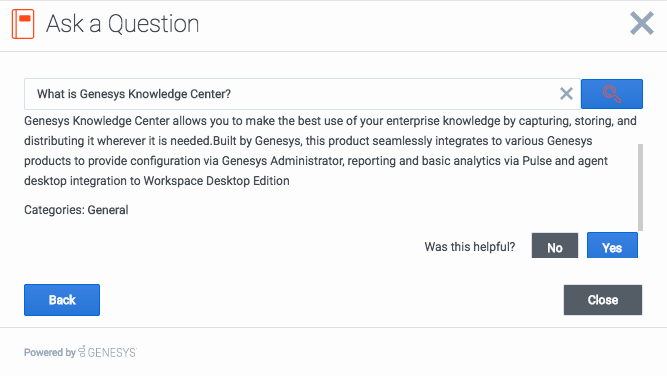Screen dimensions: 667x376
Task: Click the gray Close button
Action: tap(603, 300)
